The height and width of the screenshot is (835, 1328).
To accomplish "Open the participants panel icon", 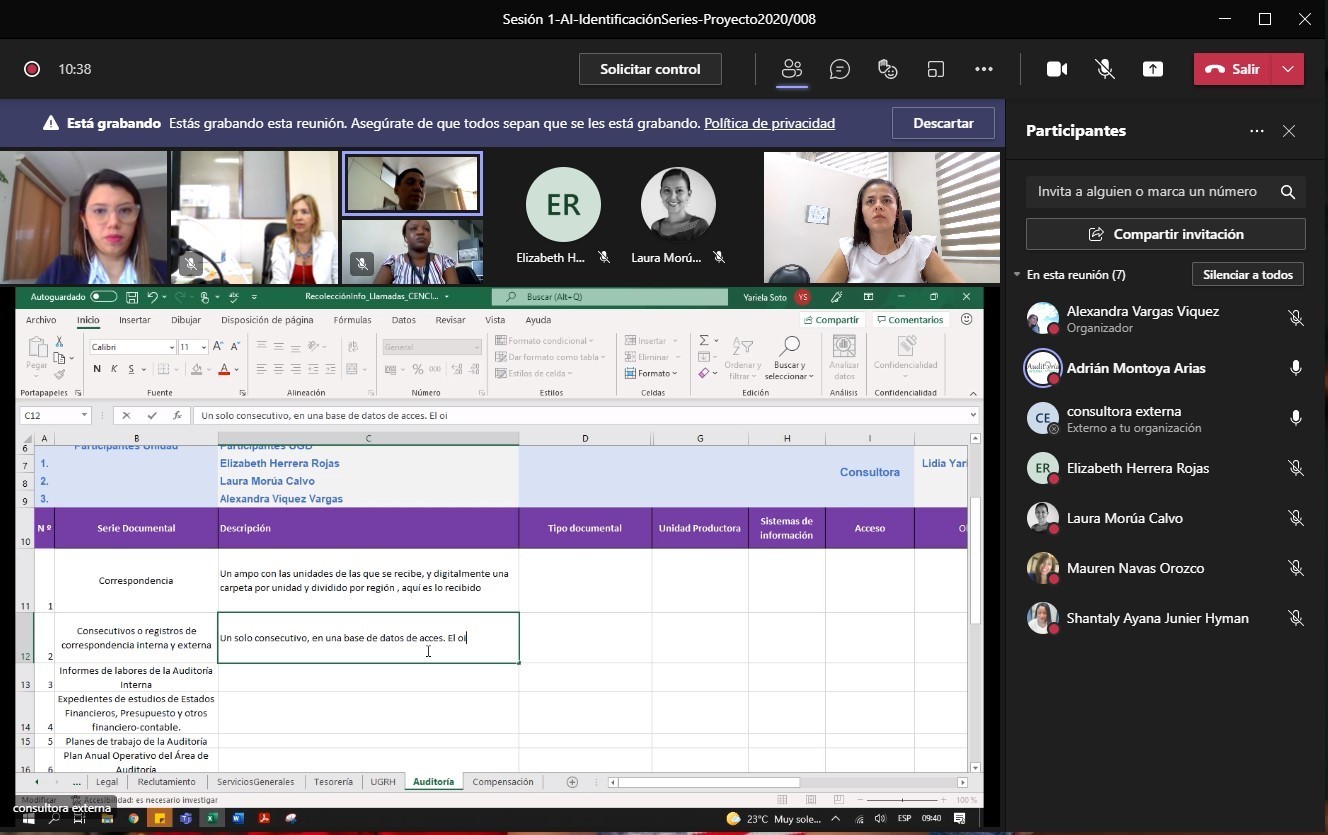I will point(792,69).
